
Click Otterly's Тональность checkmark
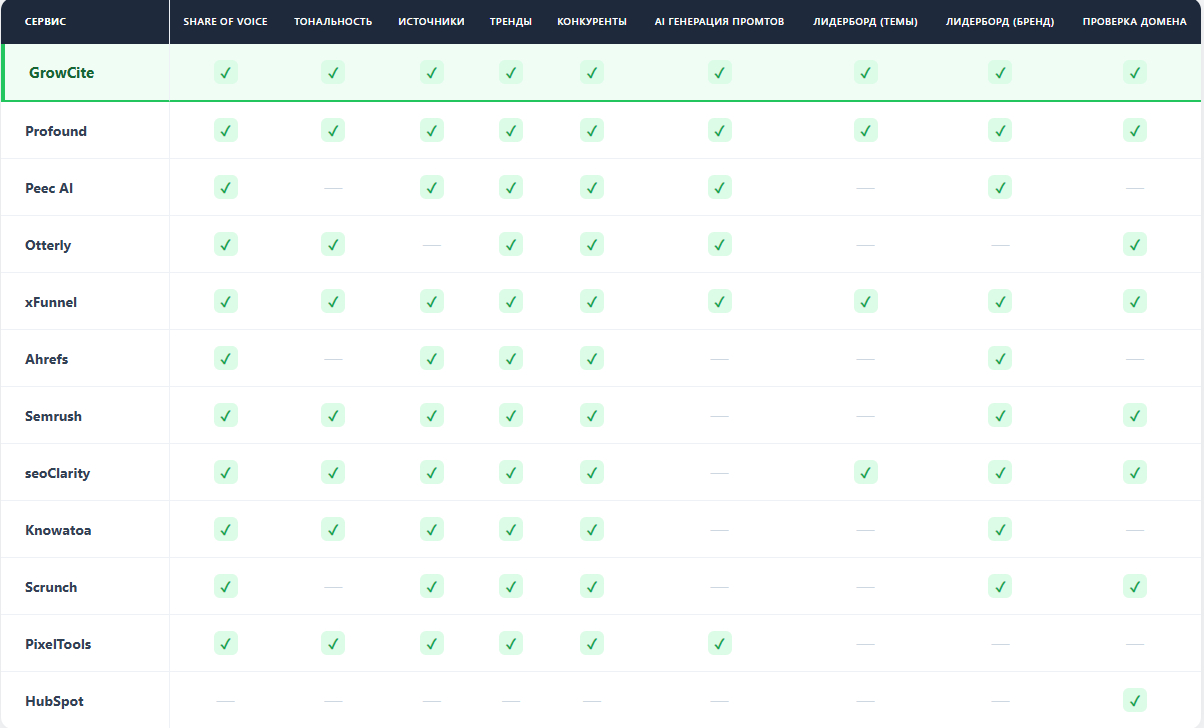(x=333, y=244)
